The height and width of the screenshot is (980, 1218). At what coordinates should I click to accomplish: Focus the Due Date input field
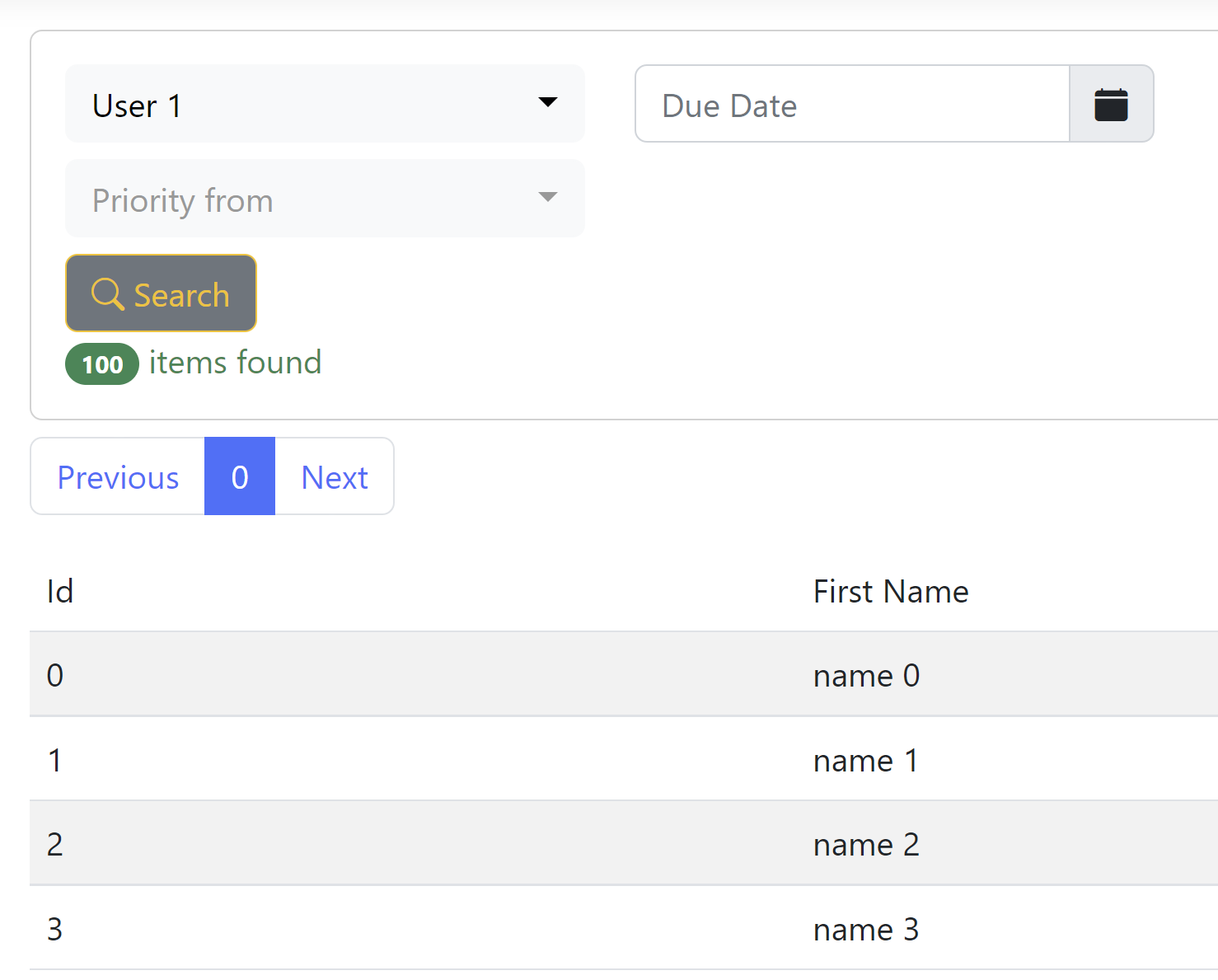coord(852,104)
